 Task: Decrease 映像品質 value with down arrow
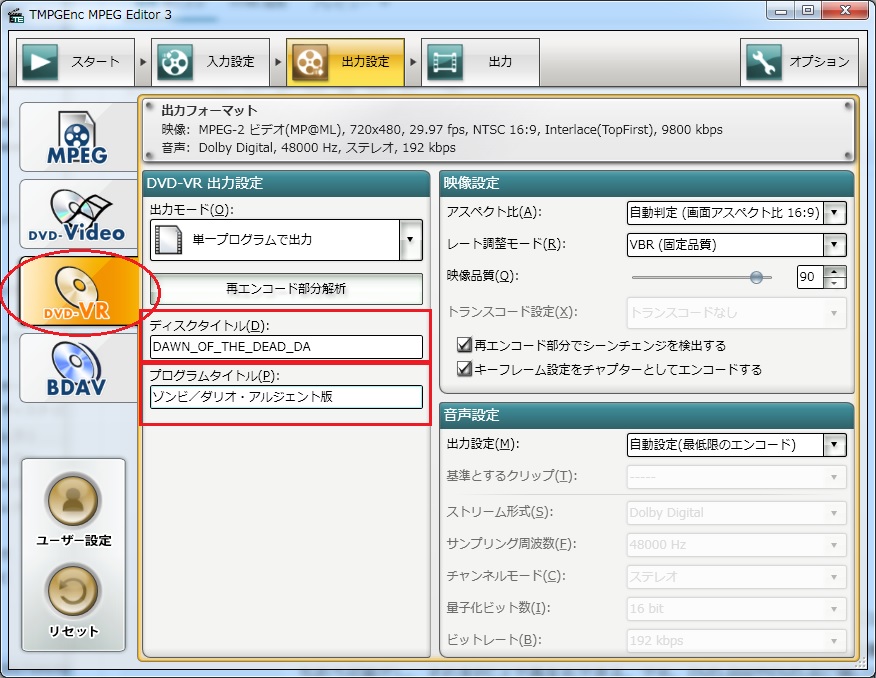(835, 283)
